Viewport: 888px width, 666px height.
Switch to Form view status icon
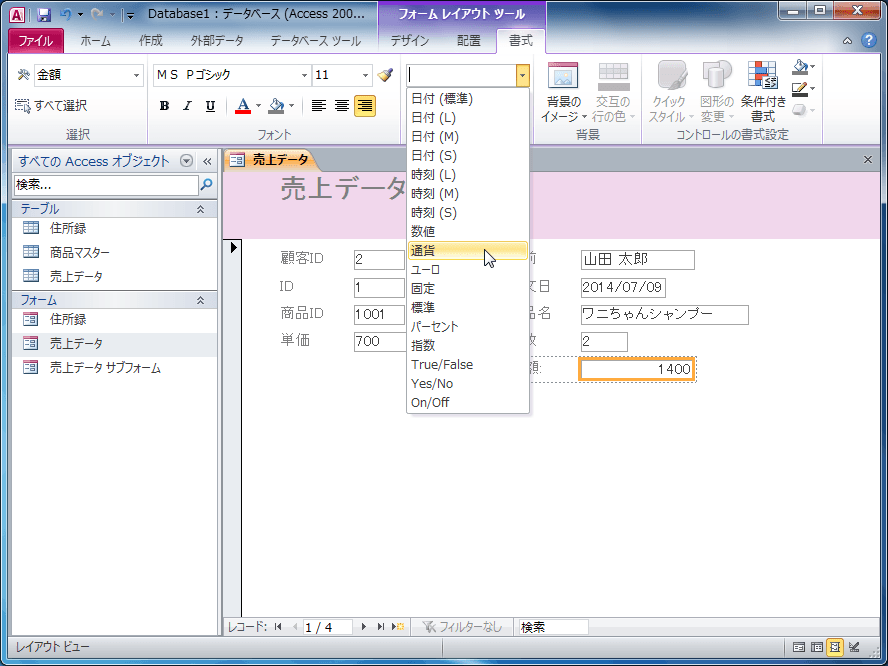pyautogui.click(x=799, y=647)
